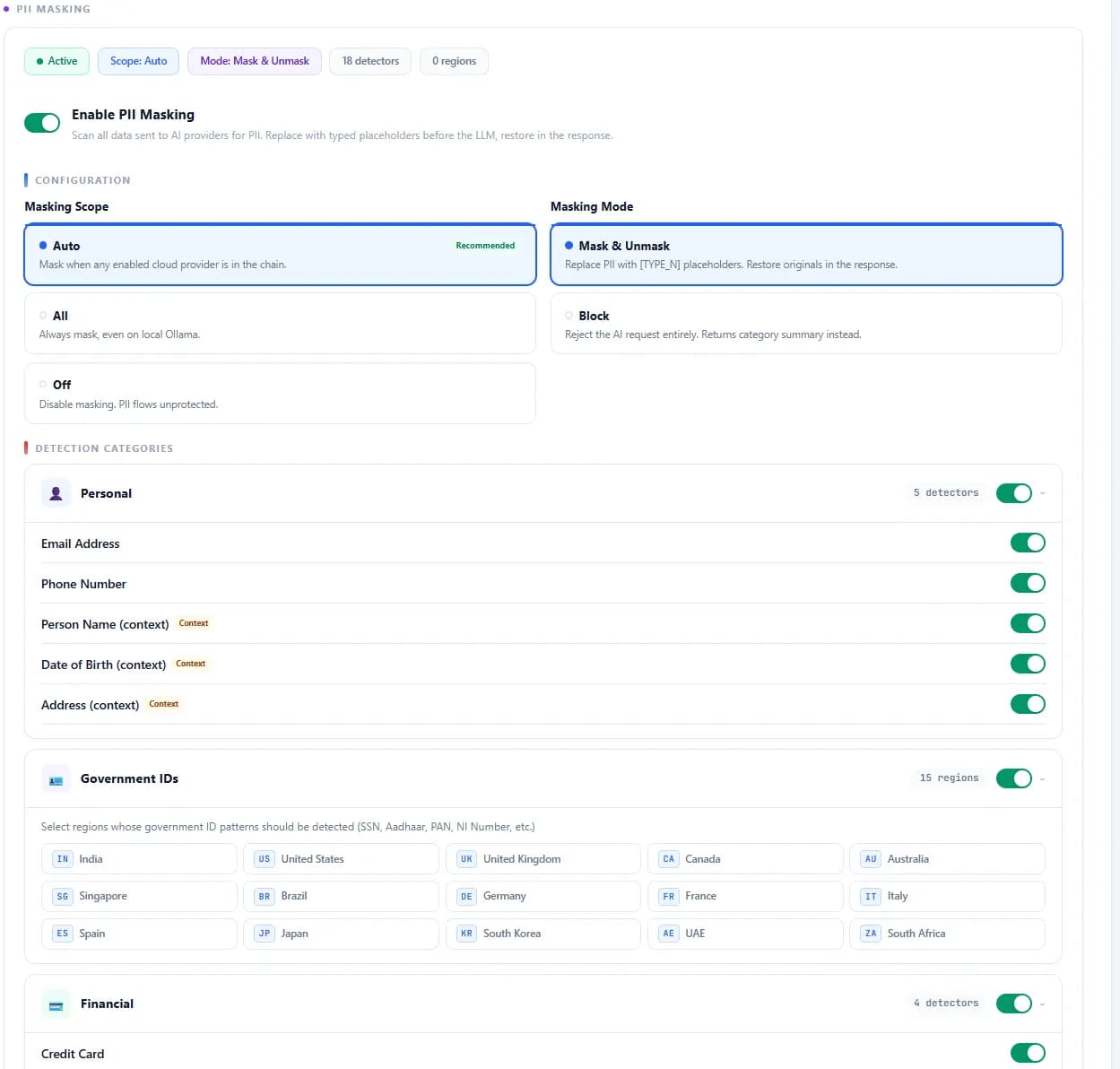Click the IT country code badge
Screen dimensions: 1120x1069
pos(871,896)
